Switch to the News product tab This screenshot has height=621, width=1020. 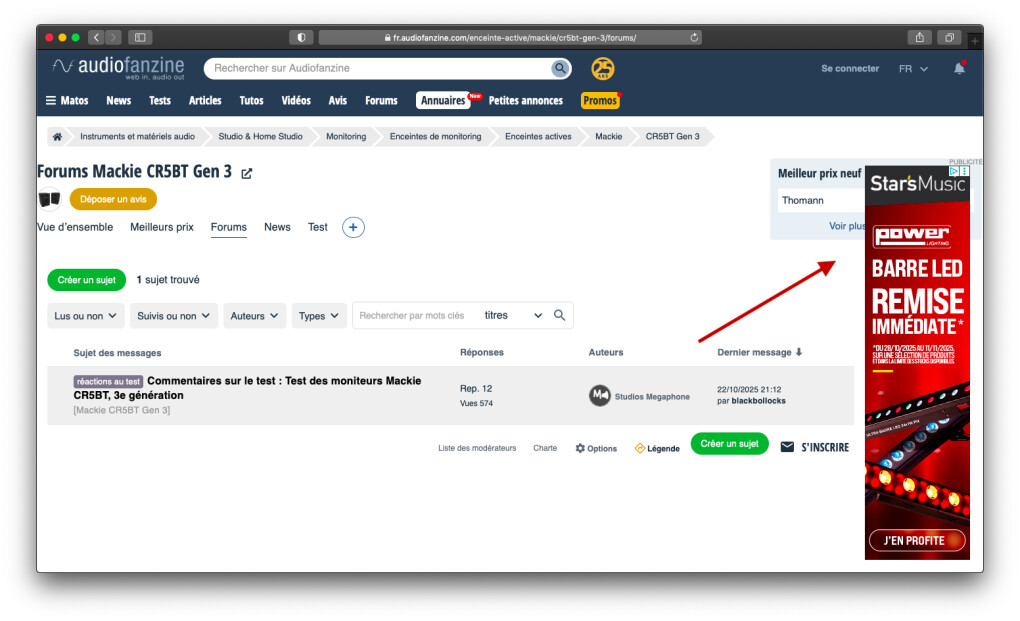[x=277, y=227]
